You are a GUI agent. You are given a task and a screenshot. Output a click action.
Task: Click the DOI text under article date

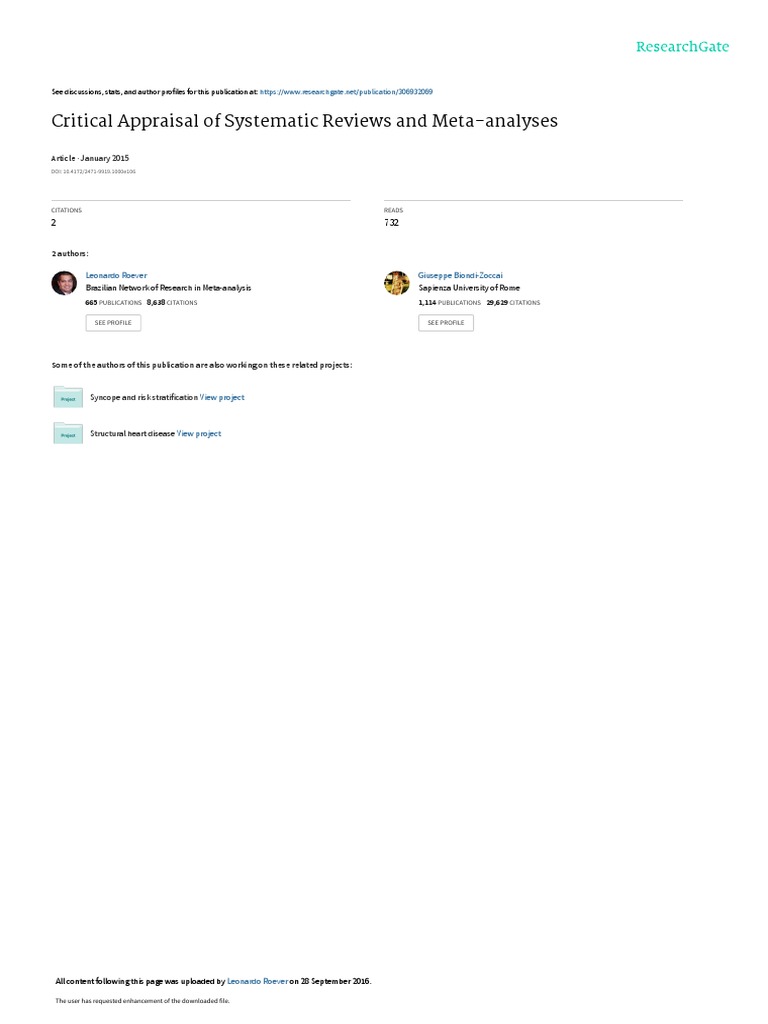[x=93, y=172]
